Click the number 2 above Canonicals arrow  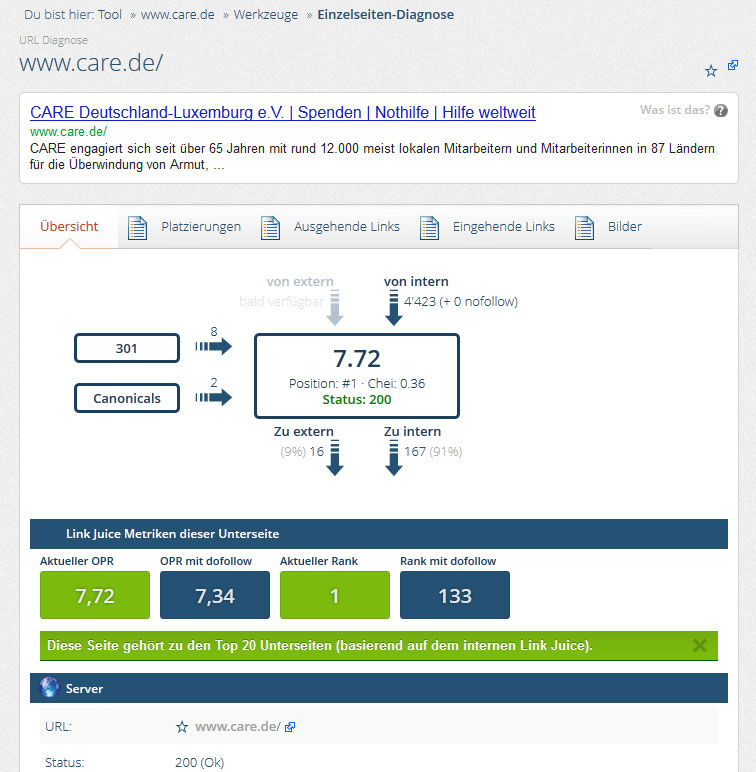[214, 383]
